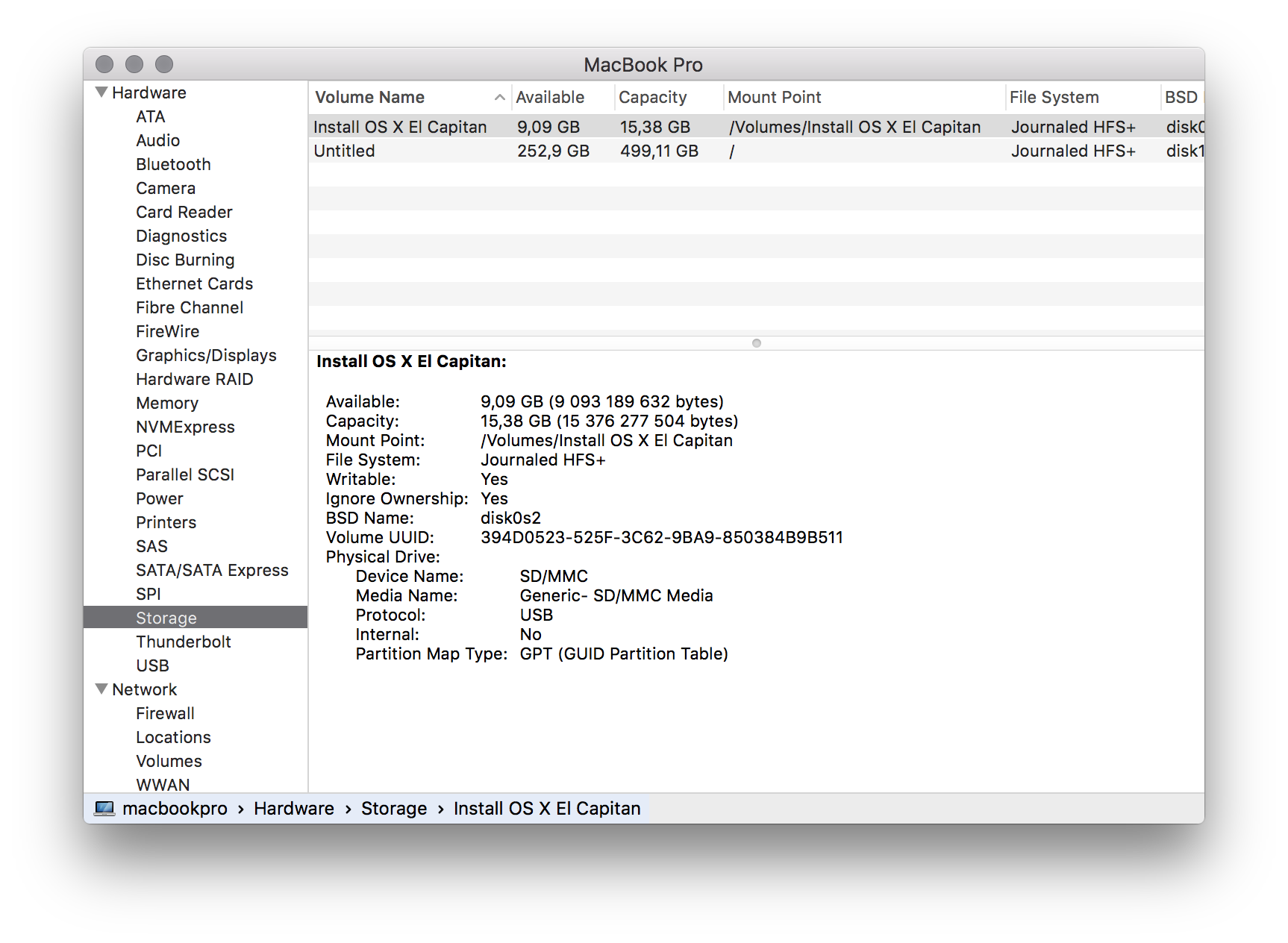Select Audio in the sidebar

point(157,140)
